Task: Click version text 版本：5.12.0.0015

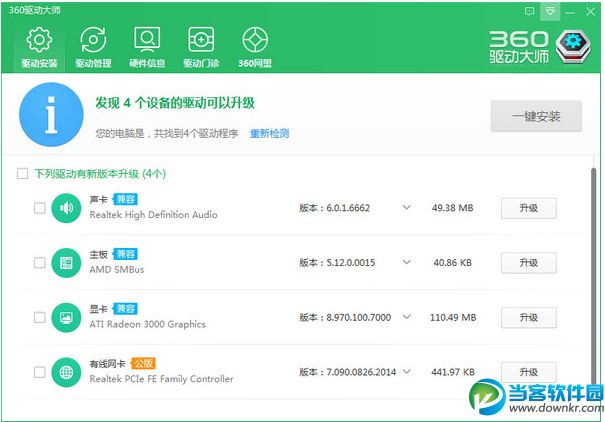Action: coord(337,263)
